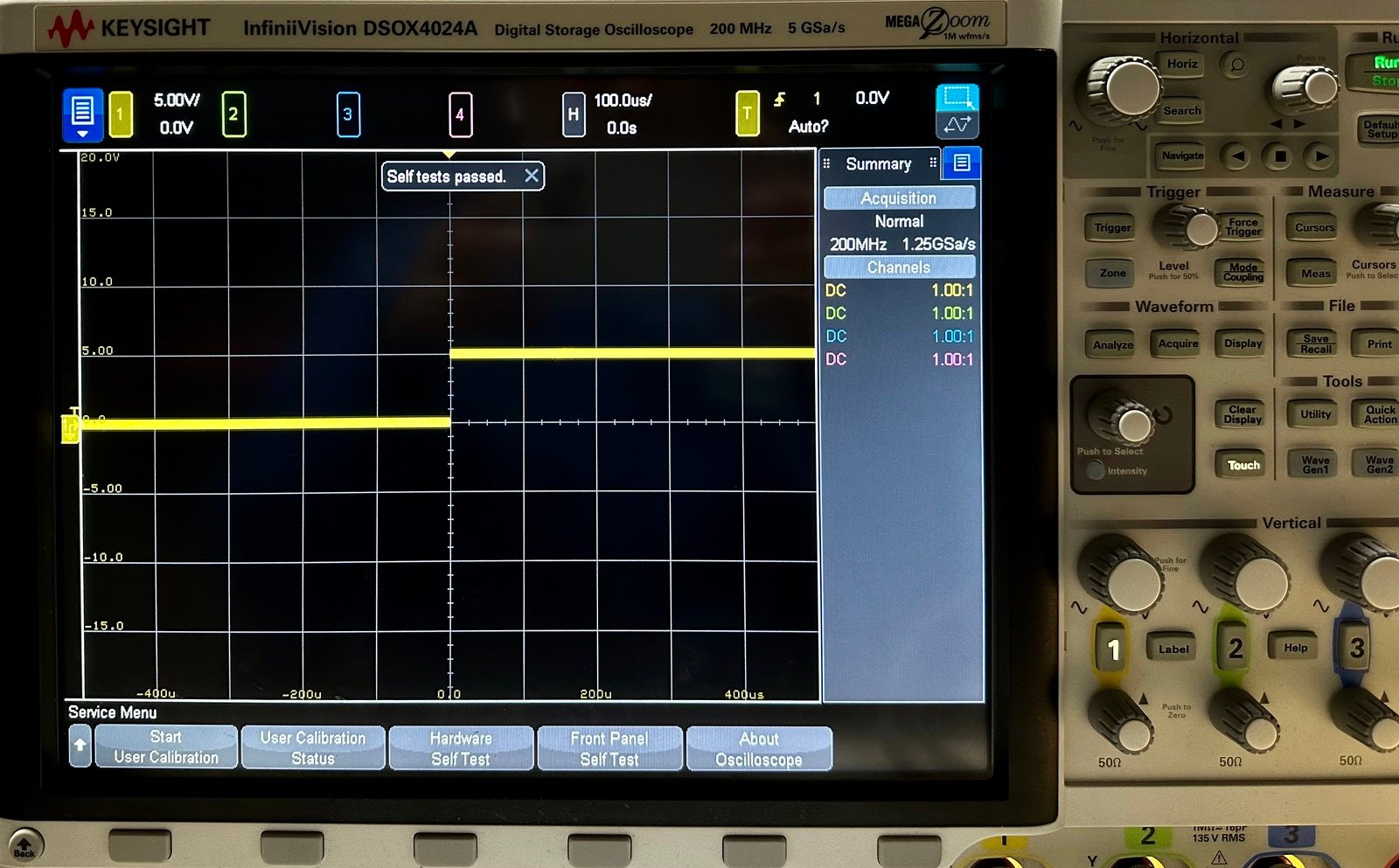Push the Meas key
This screenshot has height=868, width=1399.
pyautogui.click(x=1315, y=274)
